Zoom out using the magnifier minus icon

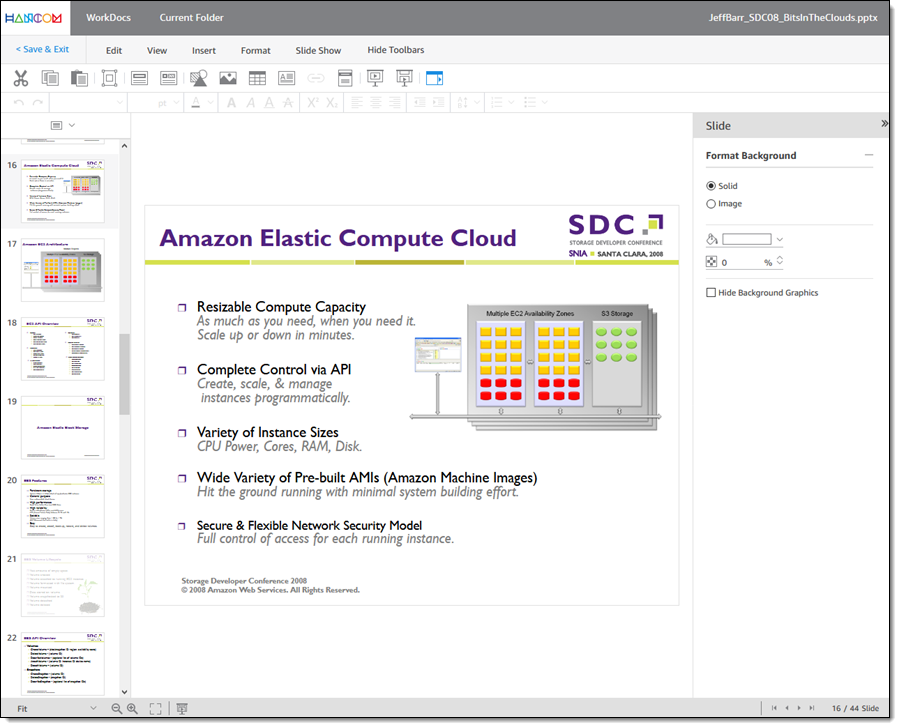click(x=116, y=709)
